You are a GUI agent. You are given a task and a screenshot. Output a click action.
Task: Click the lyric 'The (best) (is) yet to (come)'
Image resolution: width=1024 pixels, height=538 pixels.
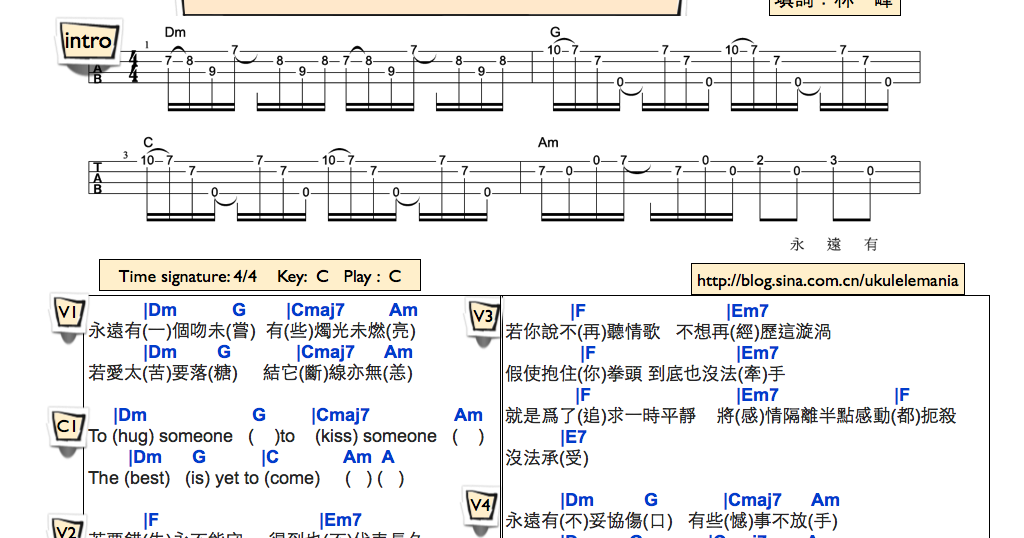[x=204, y=478]
